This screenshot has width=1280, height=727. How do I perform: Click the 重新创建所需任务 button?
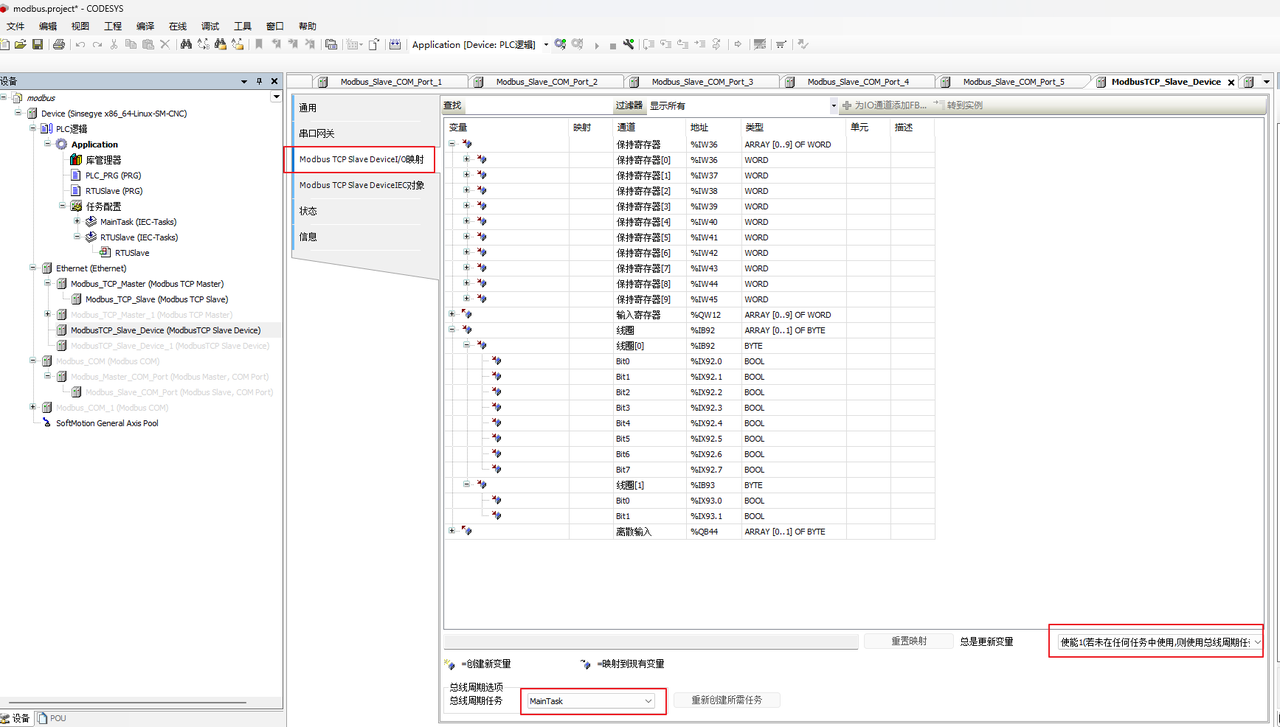[726, 700]
